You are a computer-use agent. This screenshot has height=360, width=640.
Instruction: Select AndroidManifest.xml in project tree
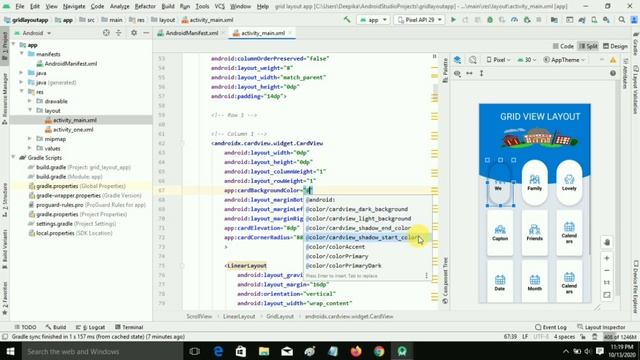pyautogui.click(x=71, y=63)
